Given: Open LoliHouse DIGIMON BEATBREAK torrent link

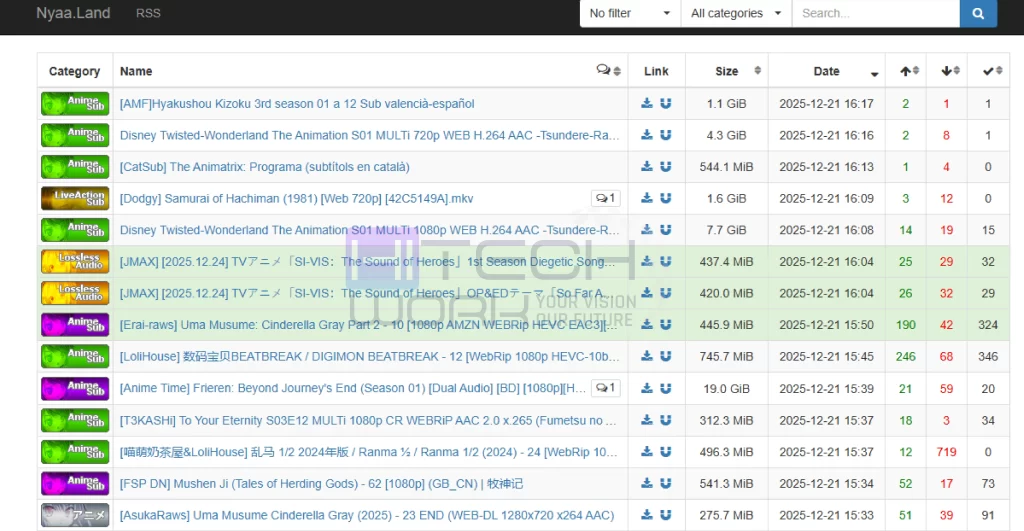Looking at the screenshot, I should [x=369, y=357].
